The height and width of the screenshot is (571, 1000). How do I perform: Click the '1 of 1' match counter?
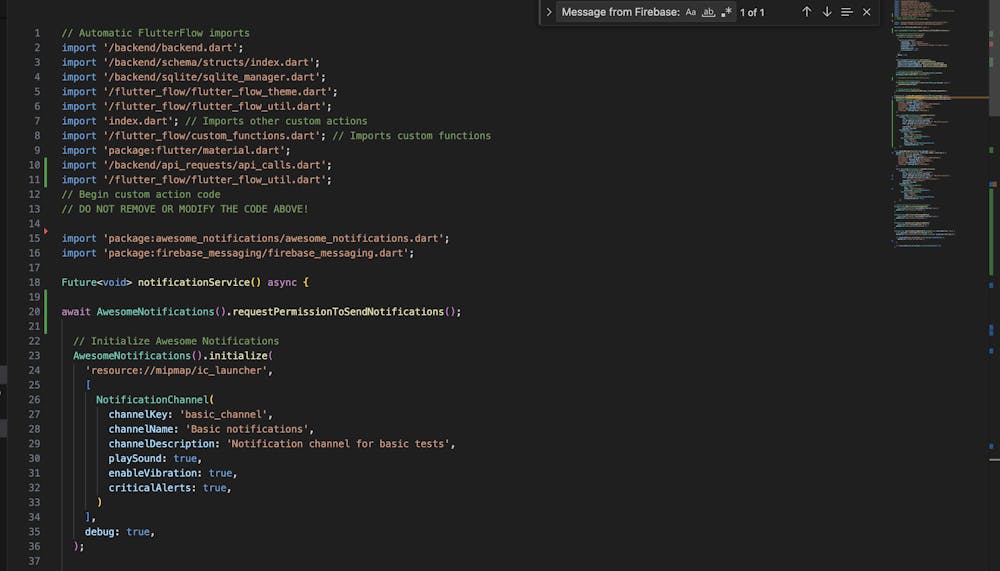[x=752, y=12]
